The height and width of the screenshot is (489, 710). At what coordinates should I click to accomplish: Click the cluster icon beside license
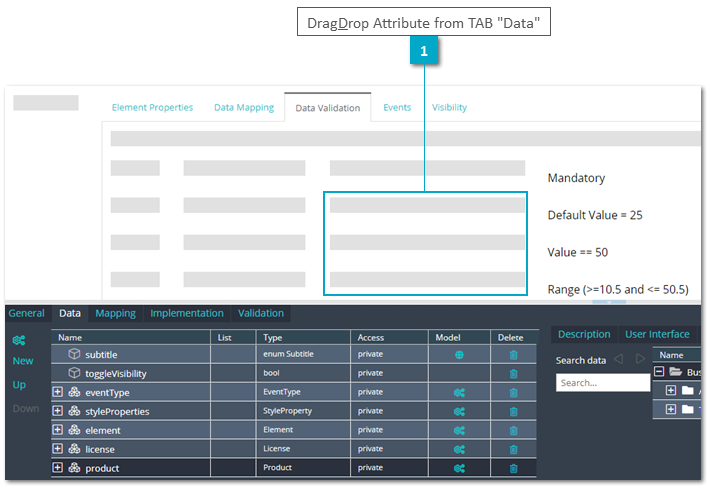coord(74,448)
